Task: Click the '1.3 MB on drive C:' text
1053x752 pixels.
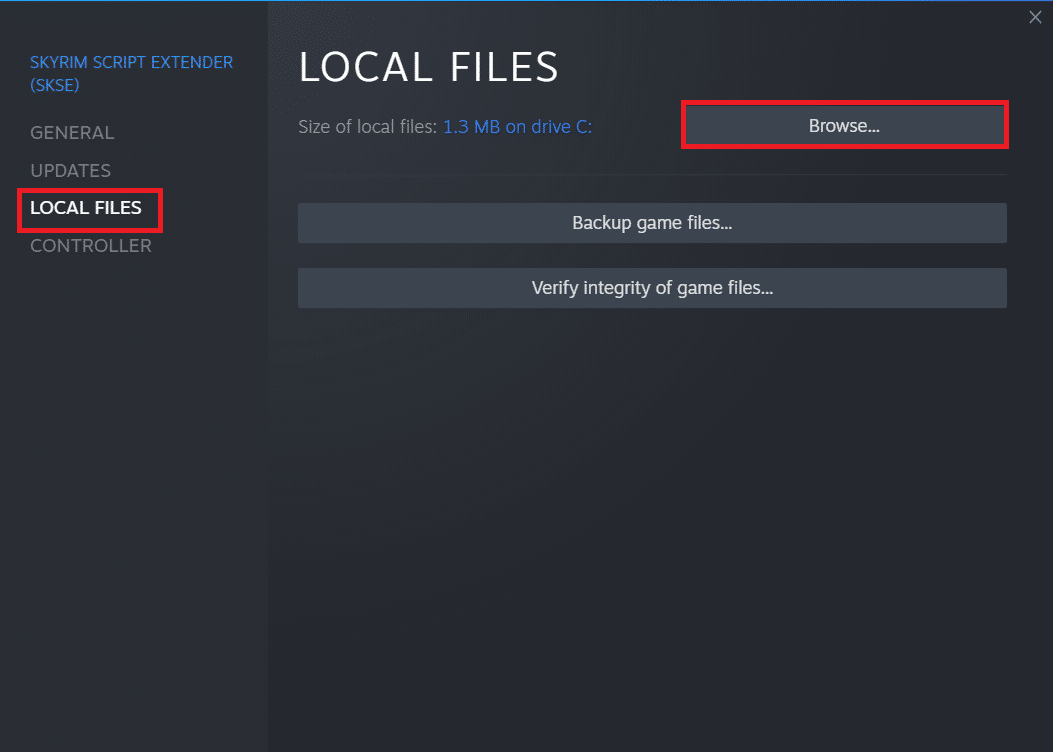Action: 518,127
